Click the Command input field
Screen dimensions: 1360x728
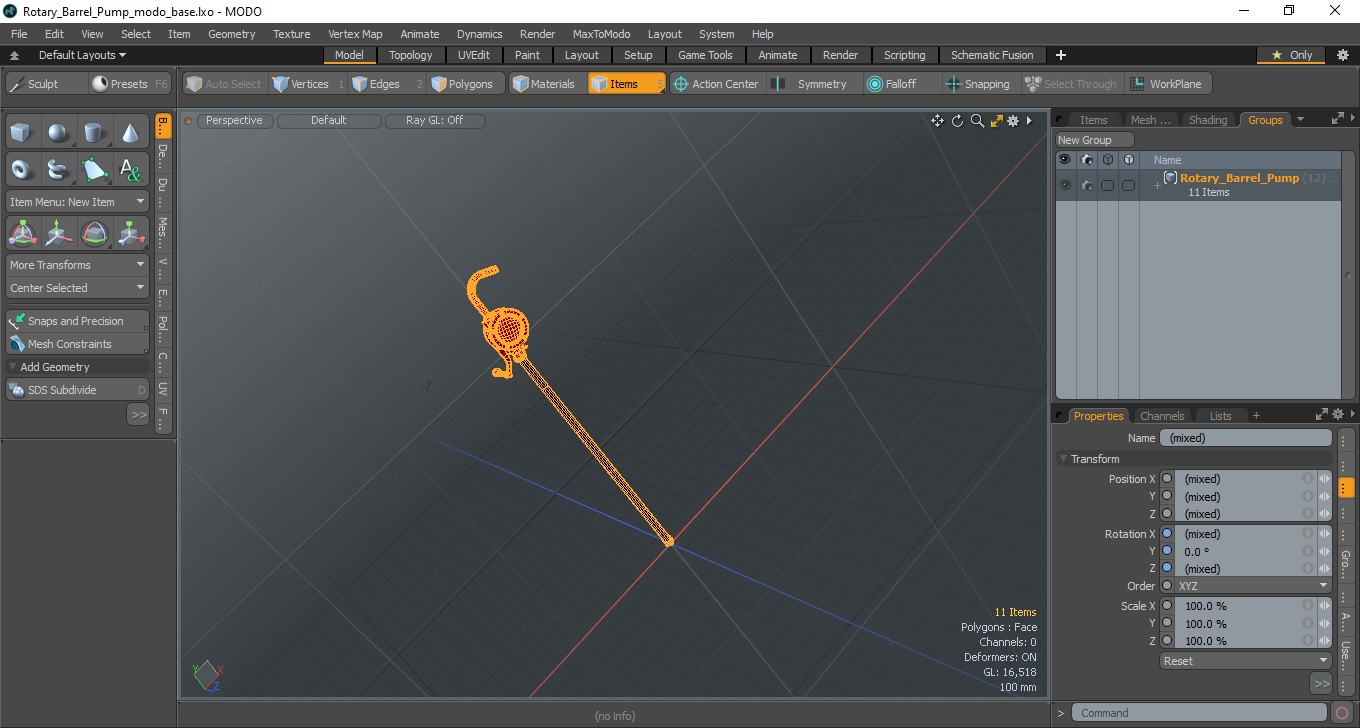(1201, 713)
